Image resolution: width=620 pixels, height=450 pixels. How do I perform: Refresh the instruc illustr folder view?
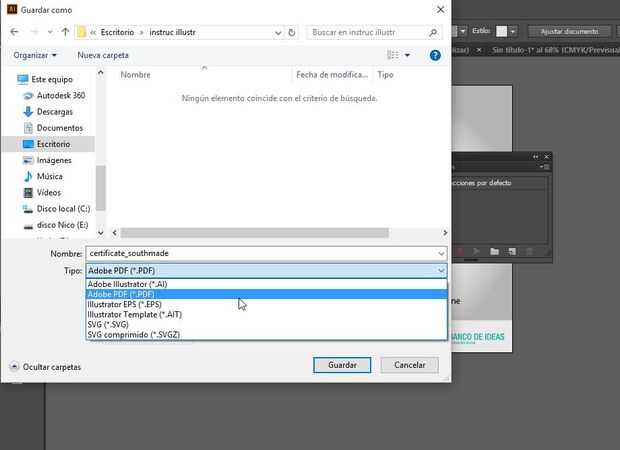(292, 32)
